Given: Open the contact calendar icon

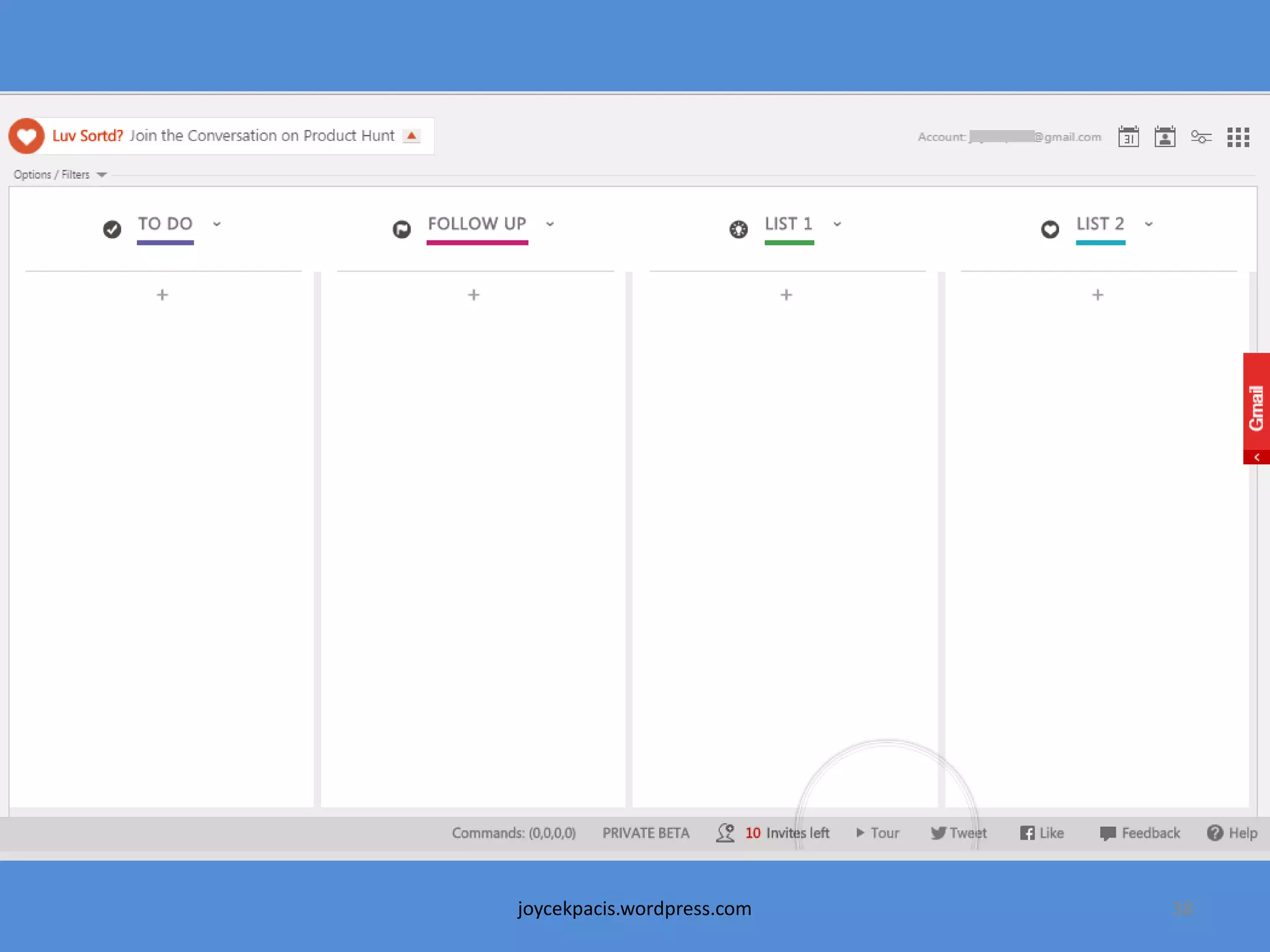Looking at the screenshot, I should 1165,136.
